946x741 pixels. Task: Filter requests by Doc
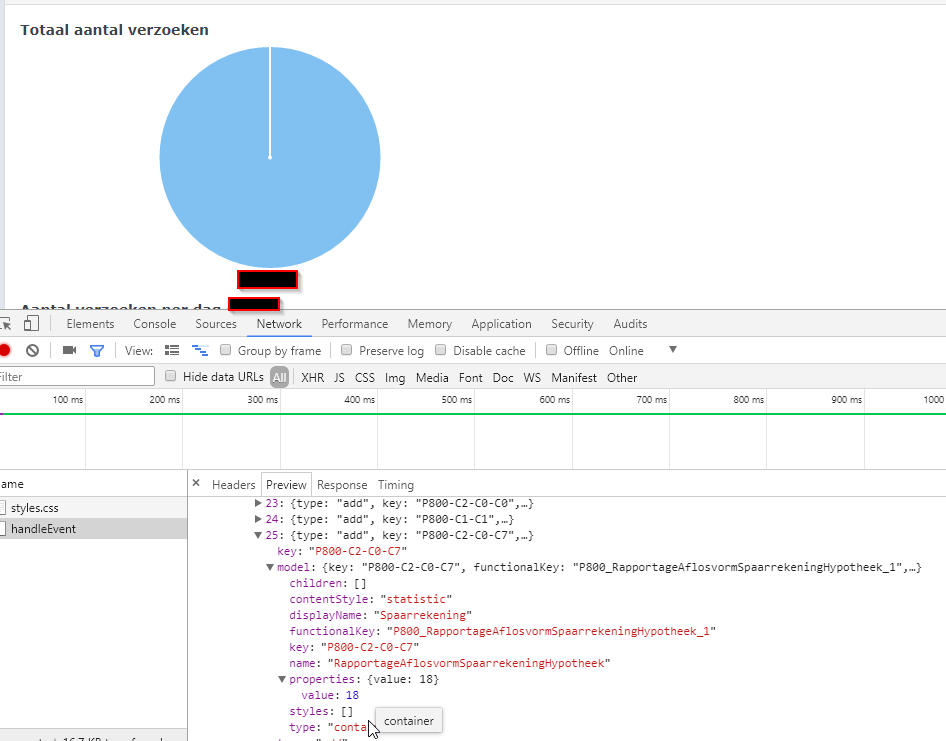click(x=503, y=377)
